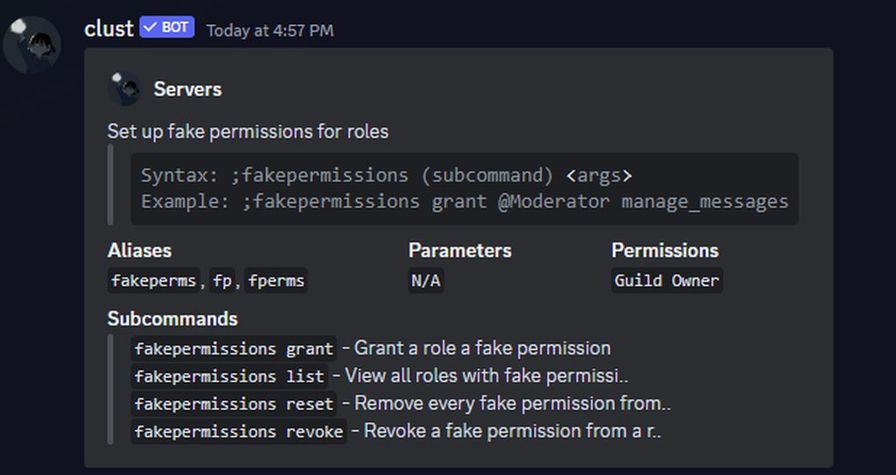Click the Syntax line in the code block
This screenshot has width=896, height=475.
(x=387, y=175)
